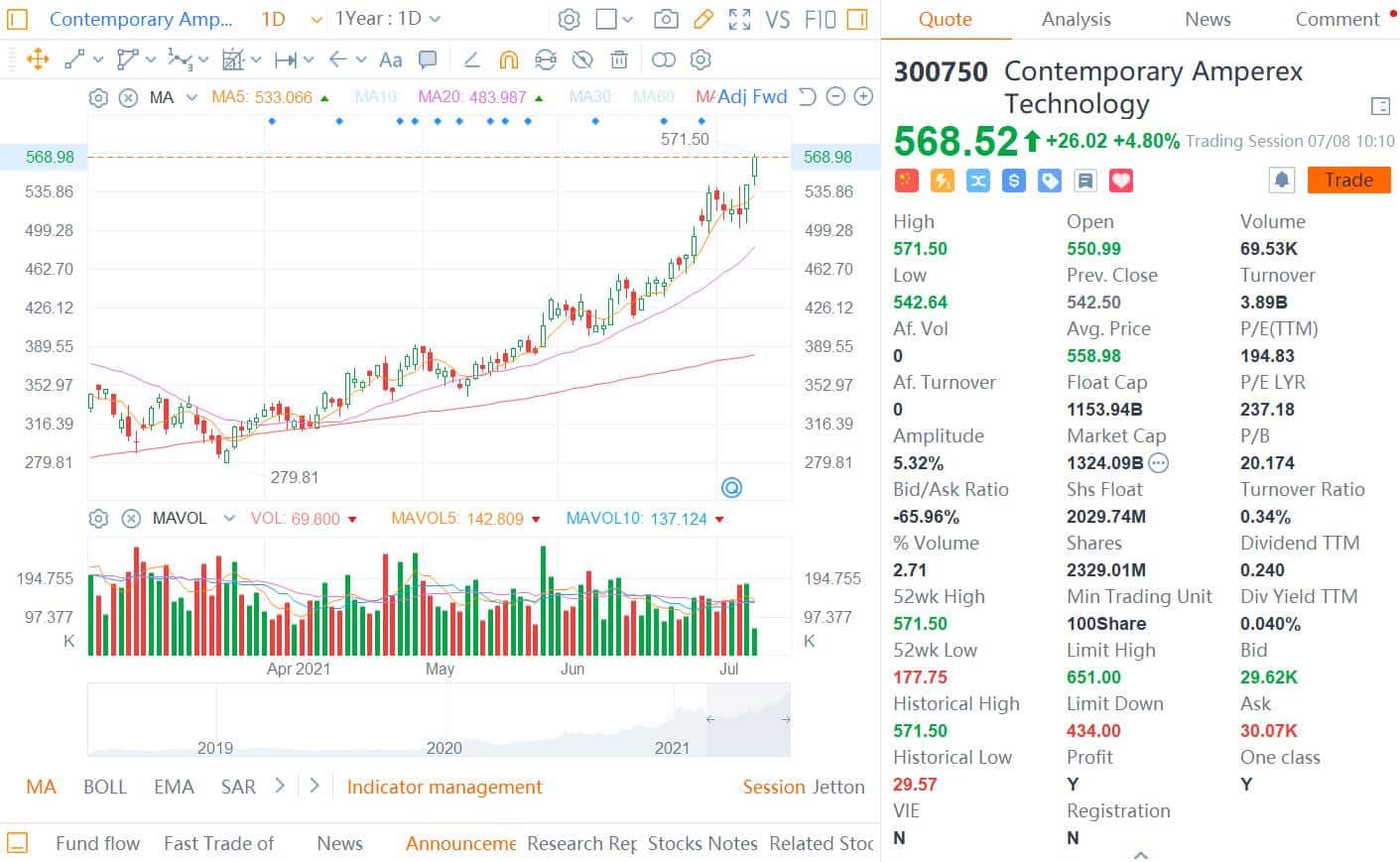Toggle the MA indicator off with its X button

[x=128, y=96]
